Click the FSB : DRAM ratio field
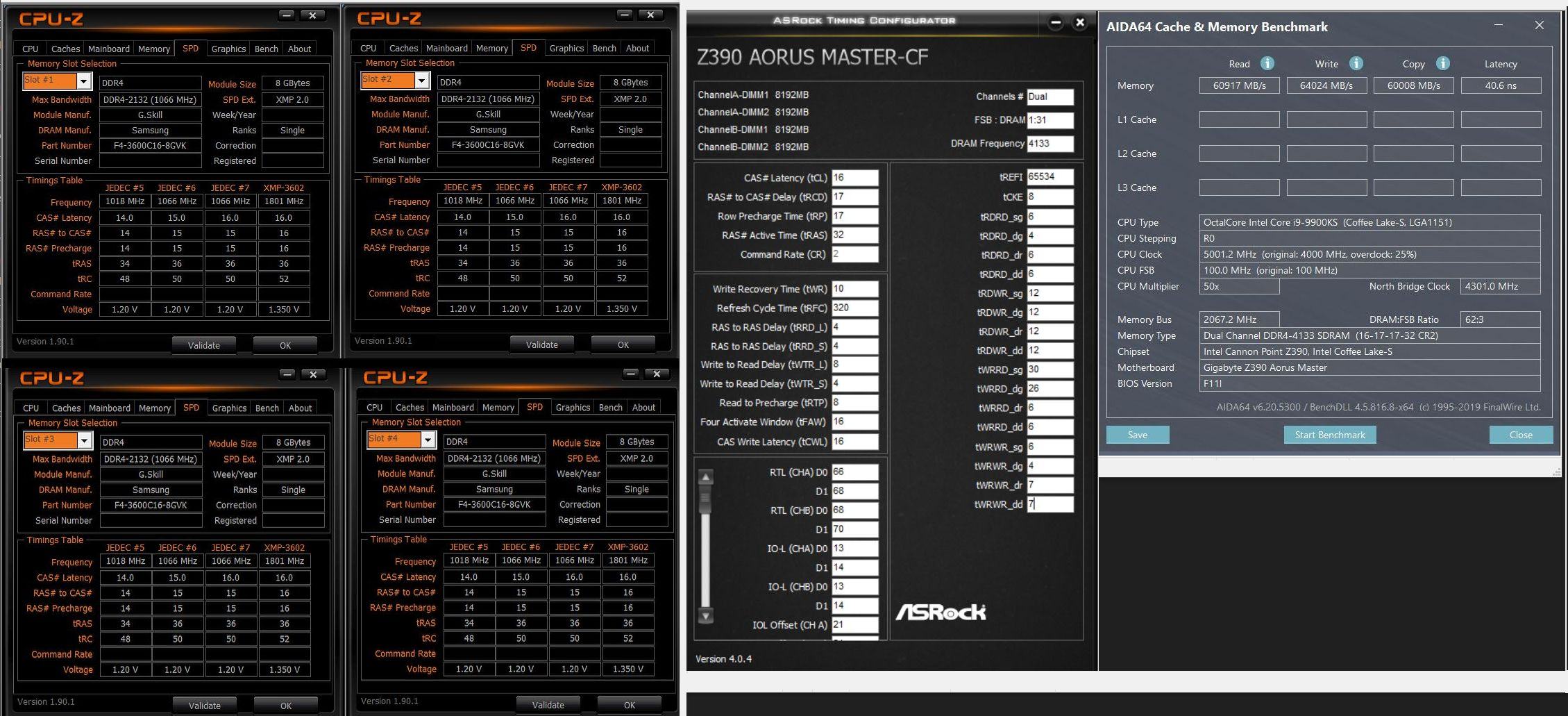Screen dimensions: 1568x716 pyautogui.click(x=1050, y=120)
